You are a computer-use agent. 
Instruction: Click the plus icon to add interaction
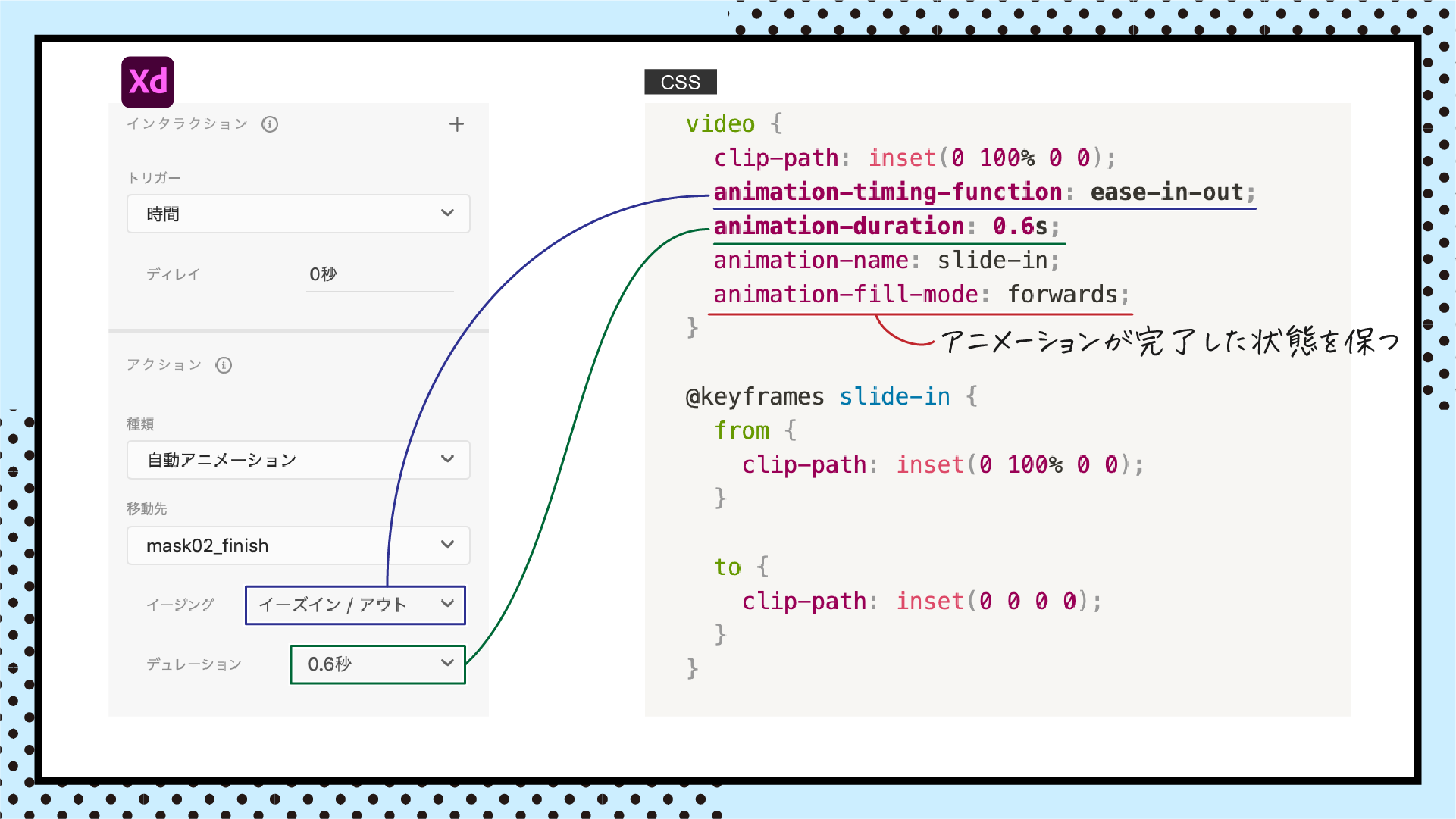pos(456,124)
